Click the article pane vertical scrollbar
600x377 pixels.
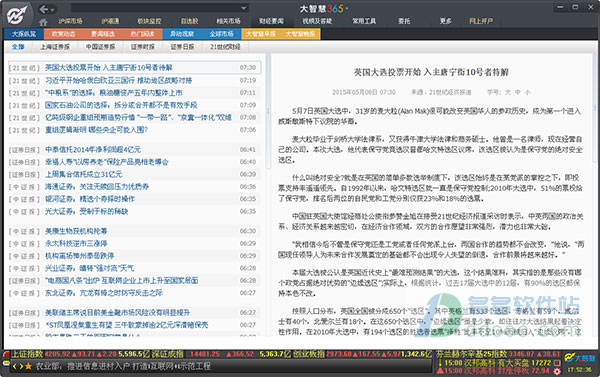pos(595,107)
